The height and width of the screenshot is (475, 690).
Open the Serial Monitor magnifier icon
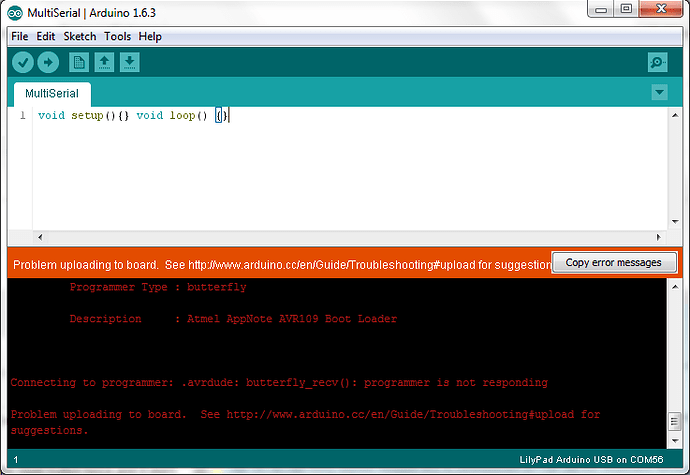657,63
